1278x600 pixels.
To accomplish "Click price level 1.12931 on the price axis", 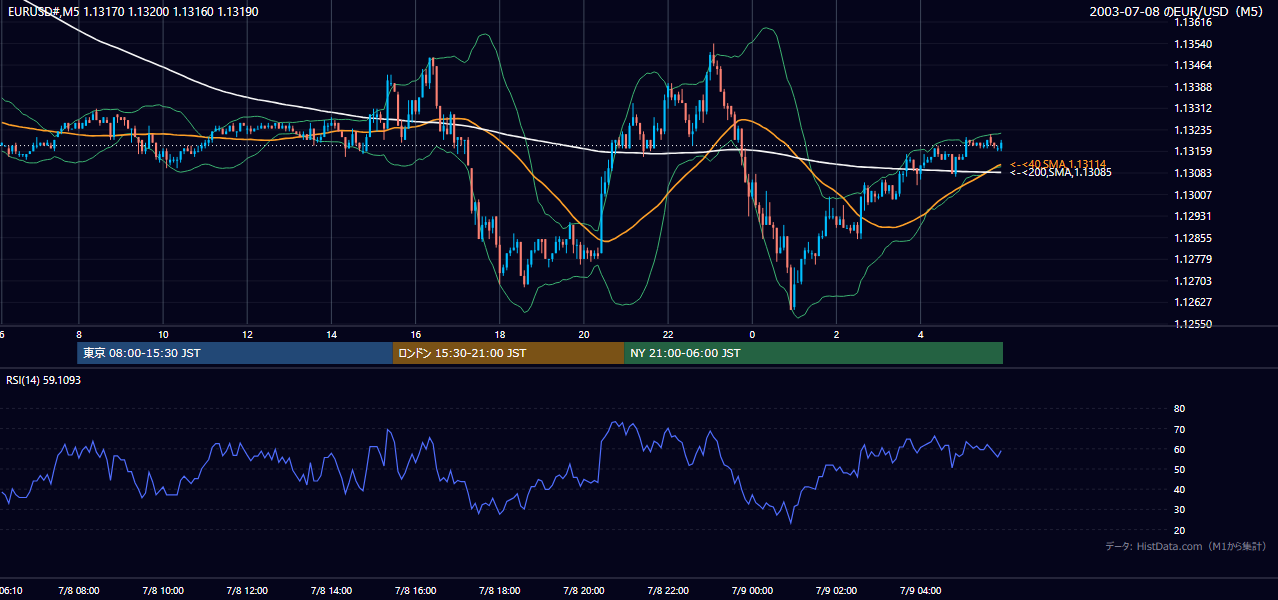I will [1193, 216].
